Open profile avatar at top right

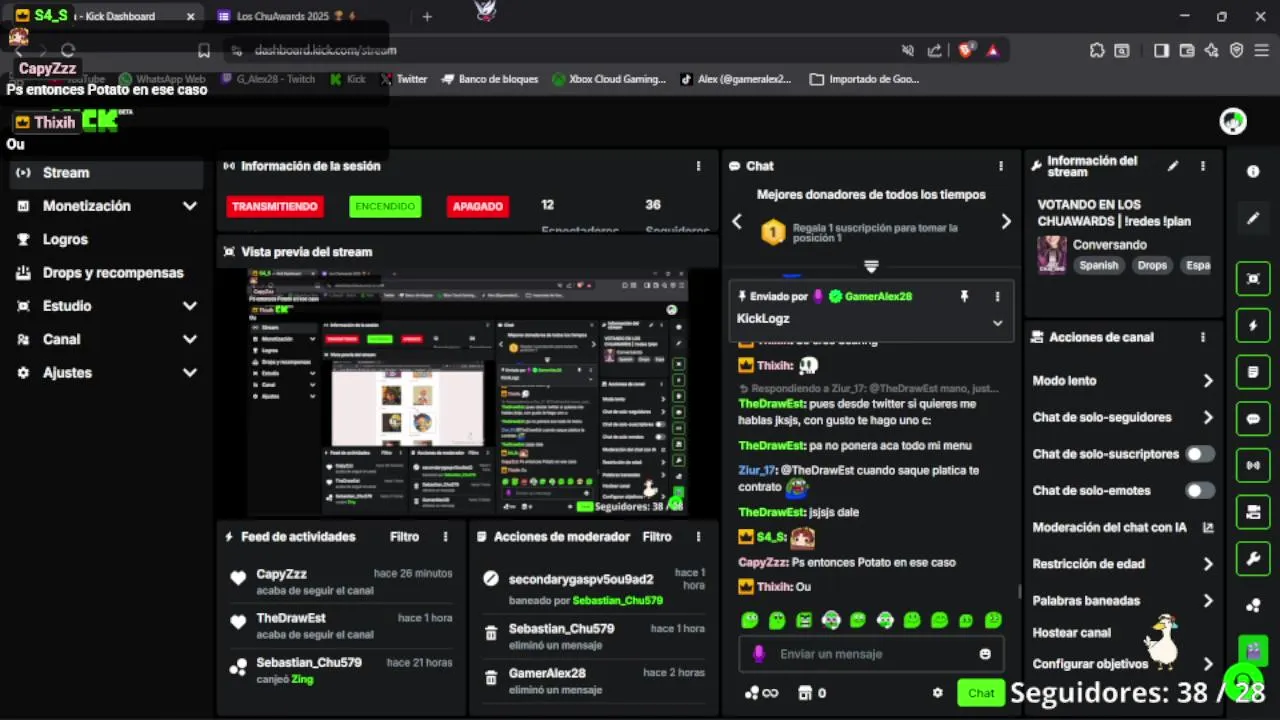[1233, 121]
